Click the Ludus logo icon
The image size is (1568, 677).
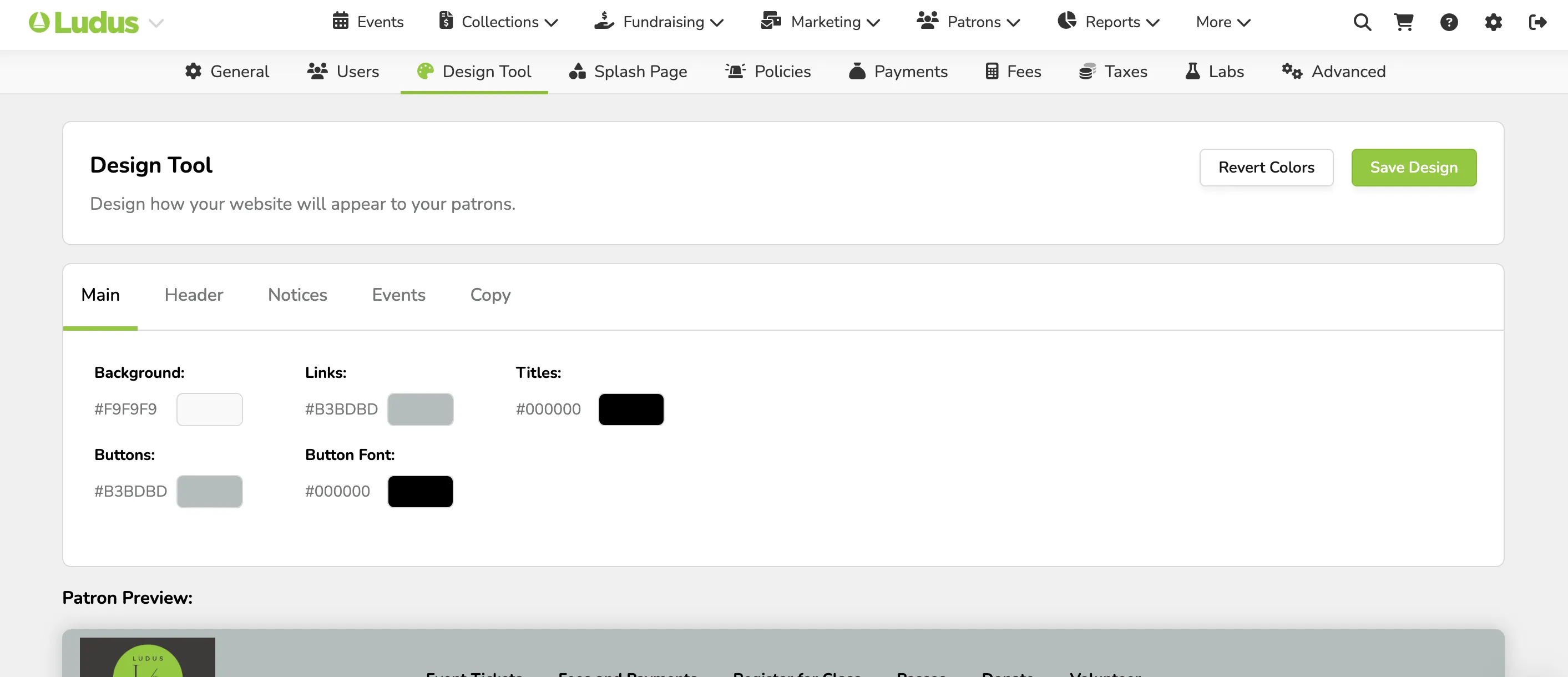39,23
